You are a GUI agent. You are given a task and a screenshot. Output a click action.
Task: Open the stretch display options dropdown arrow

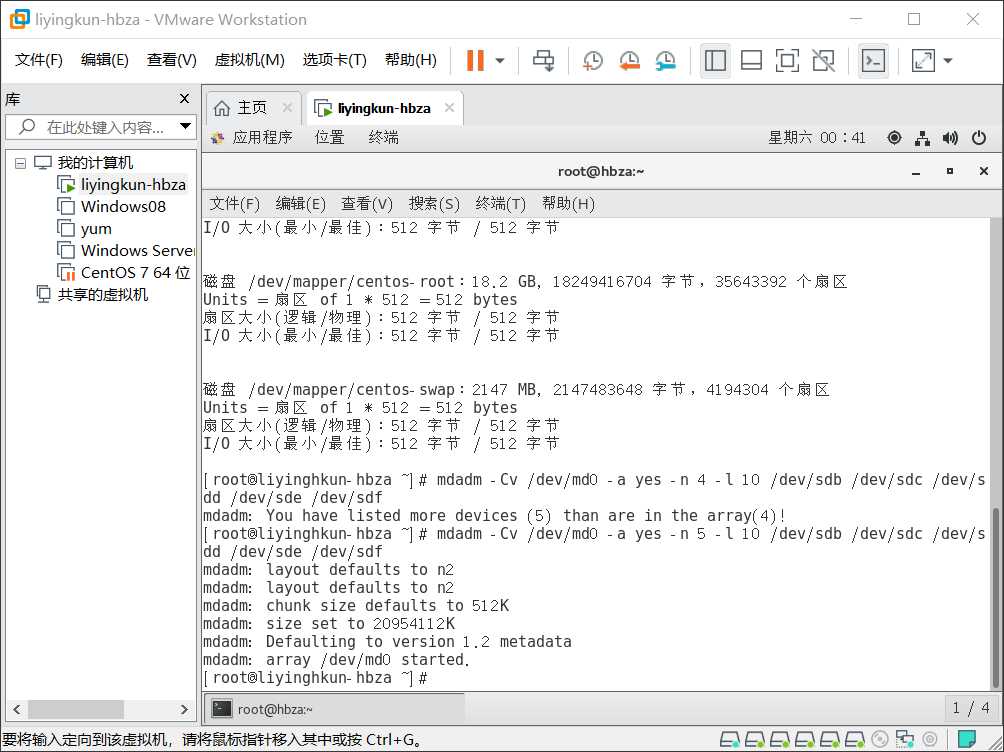point(948,61)
